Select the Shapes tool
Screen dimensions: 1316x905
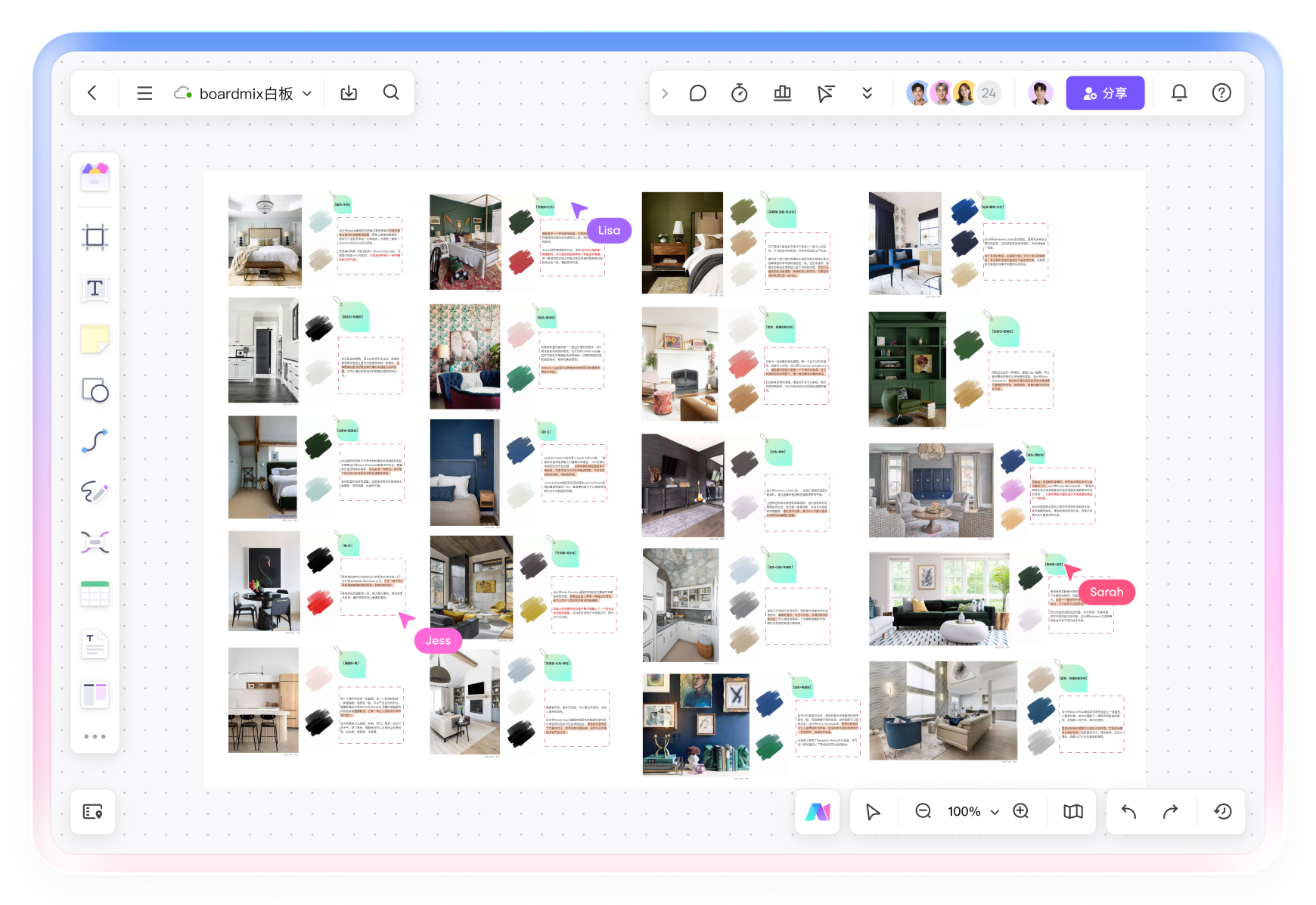(95, 390)
